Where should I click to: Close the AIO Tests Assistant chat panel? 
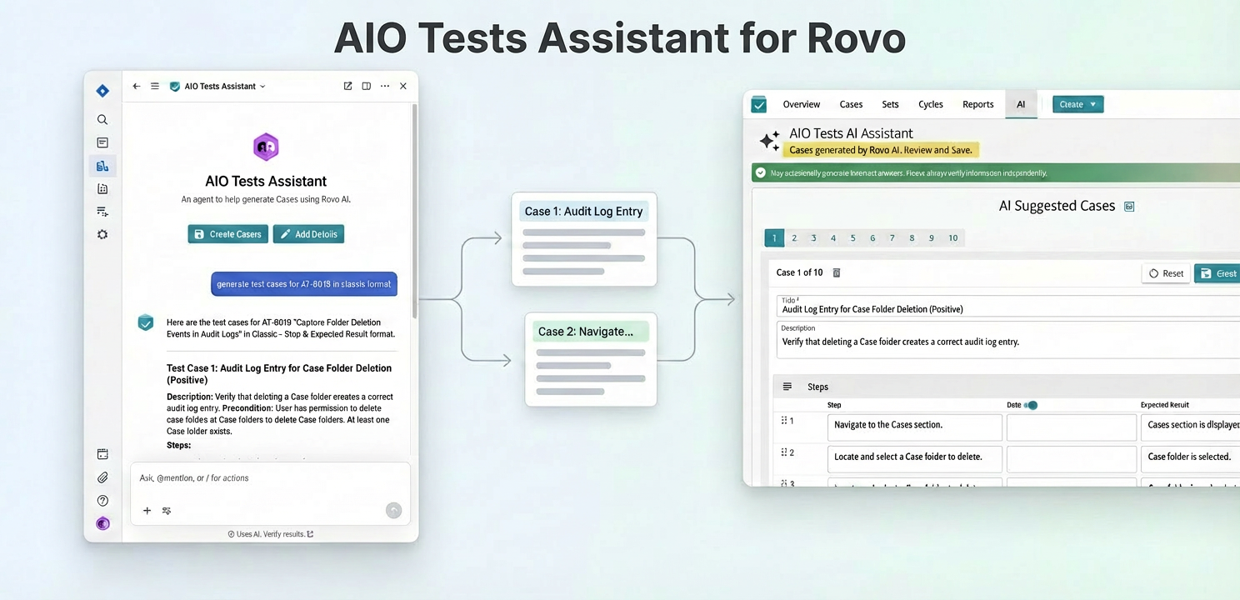(403, 86)
